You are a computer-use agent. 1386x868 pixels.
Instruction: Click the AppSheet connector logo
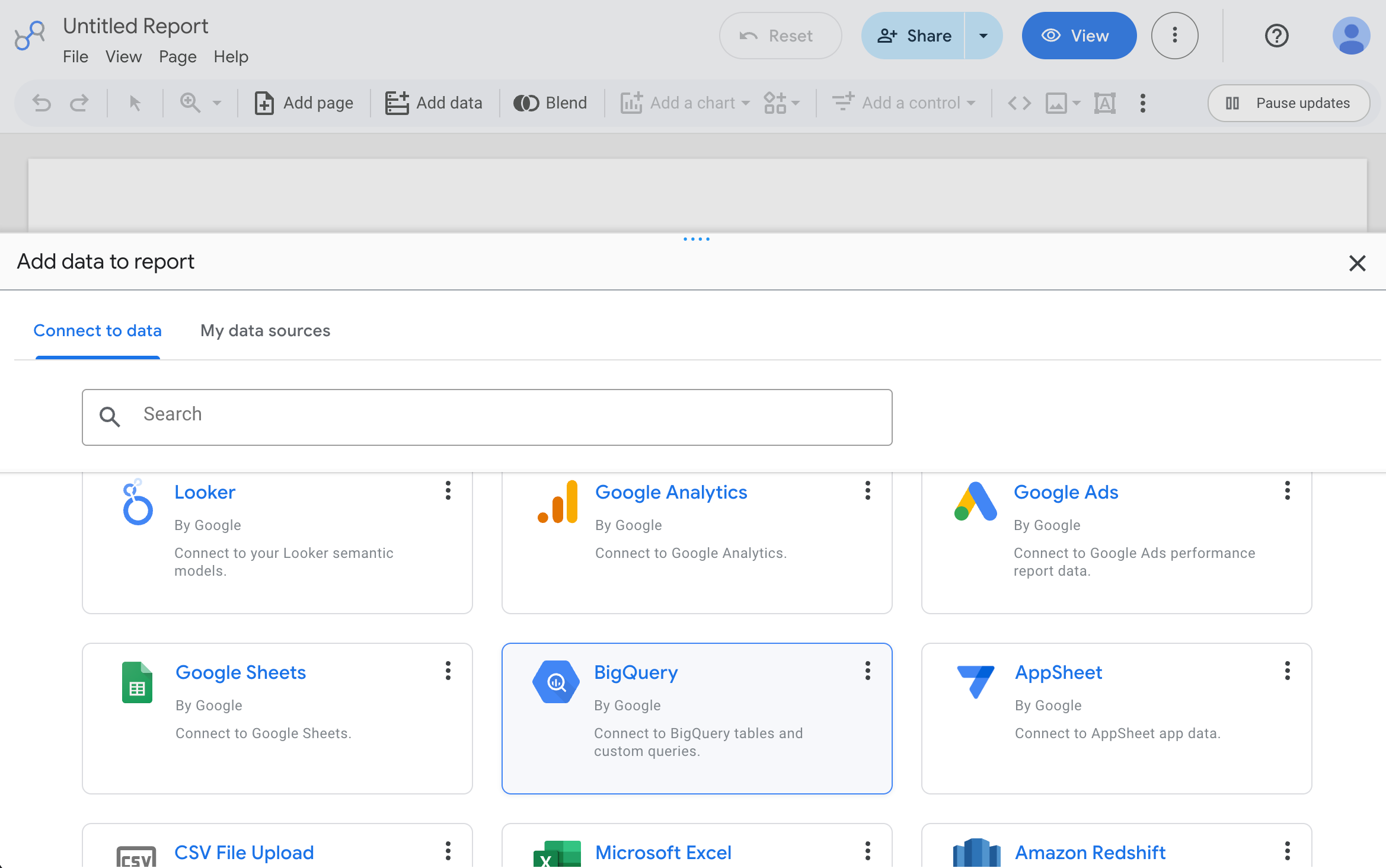(x=976, y=682)
